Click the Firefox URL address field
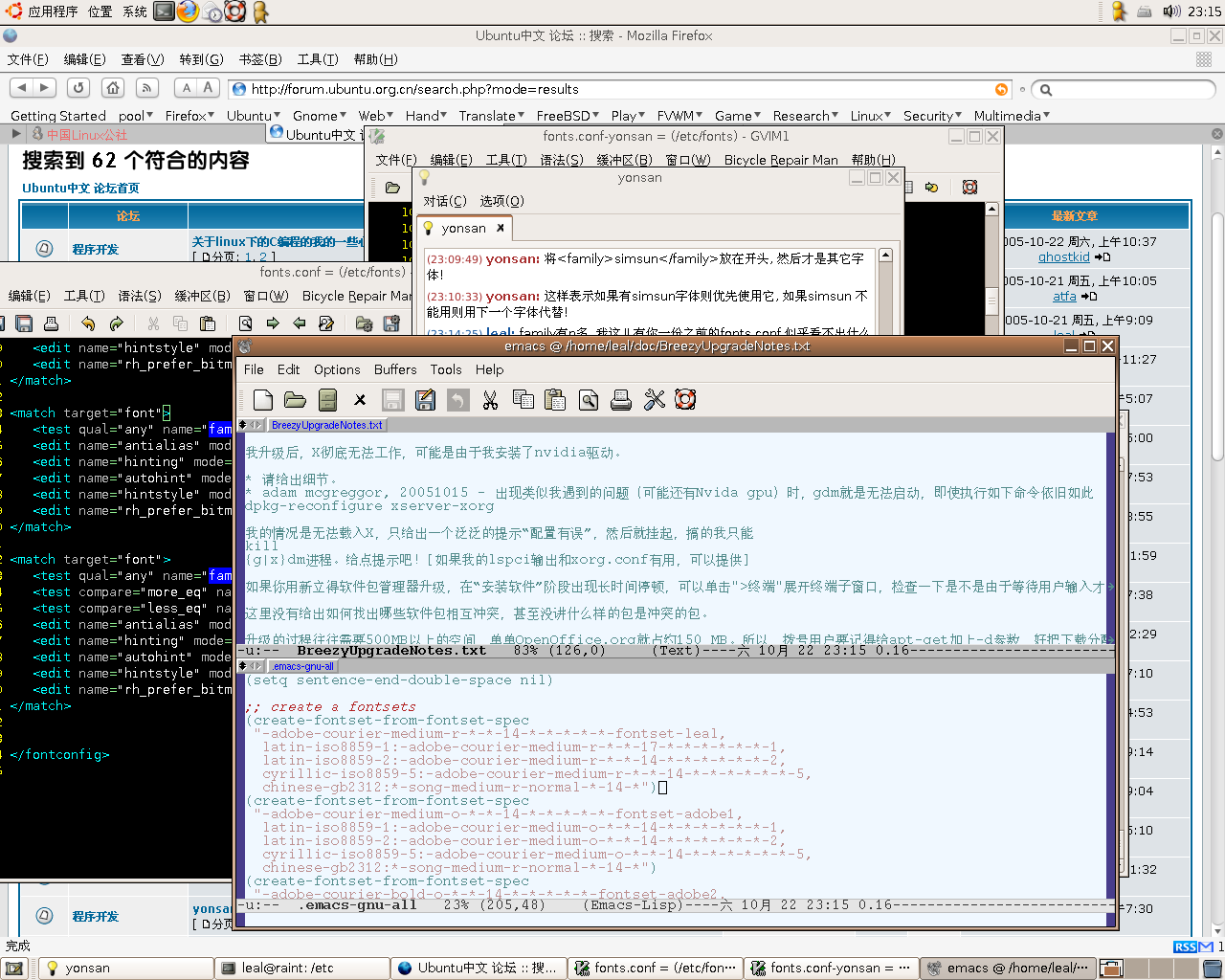 620,89
